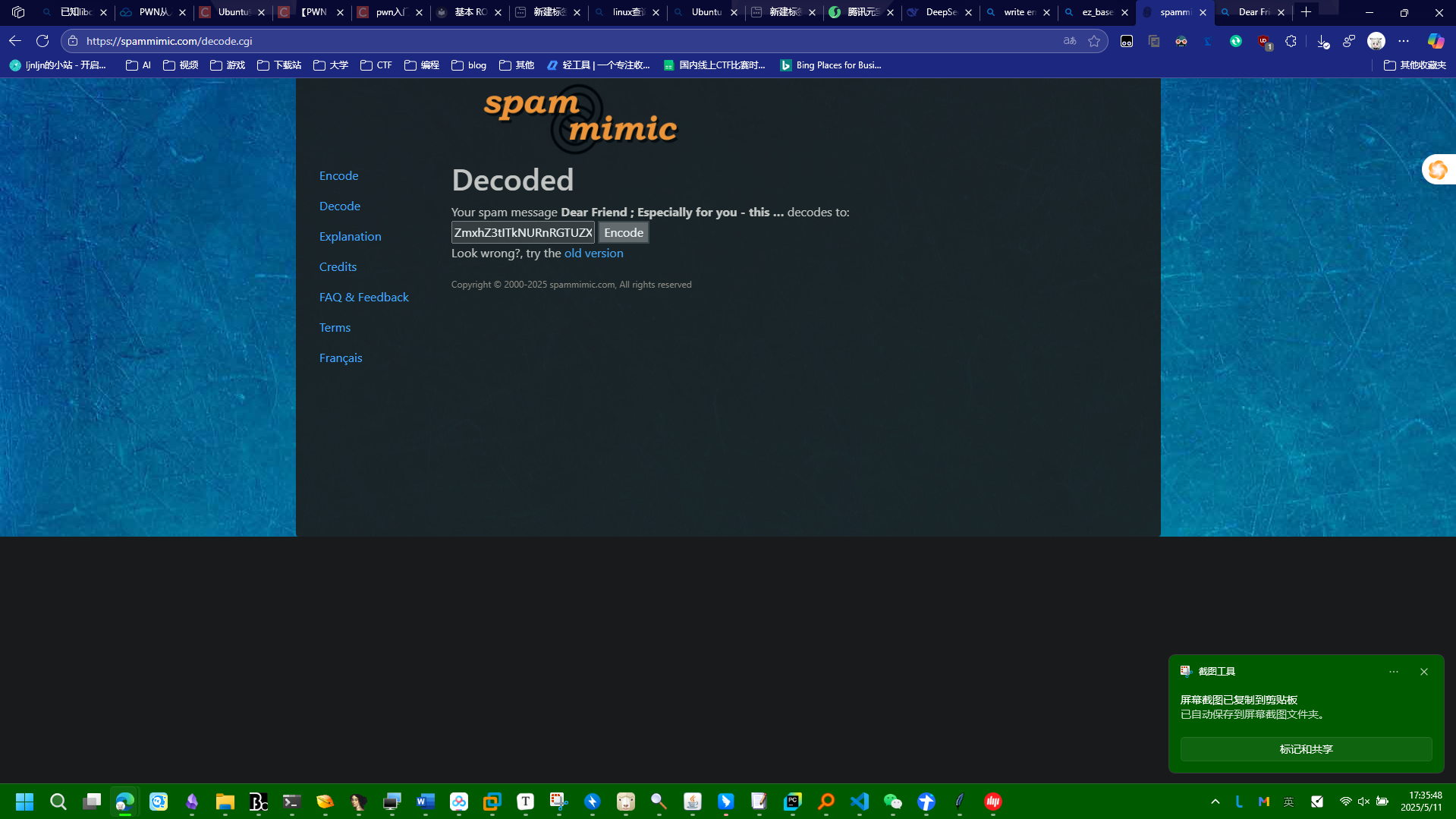
Task: Open Typora from the taskbar
Action: [x=526, y=802]
